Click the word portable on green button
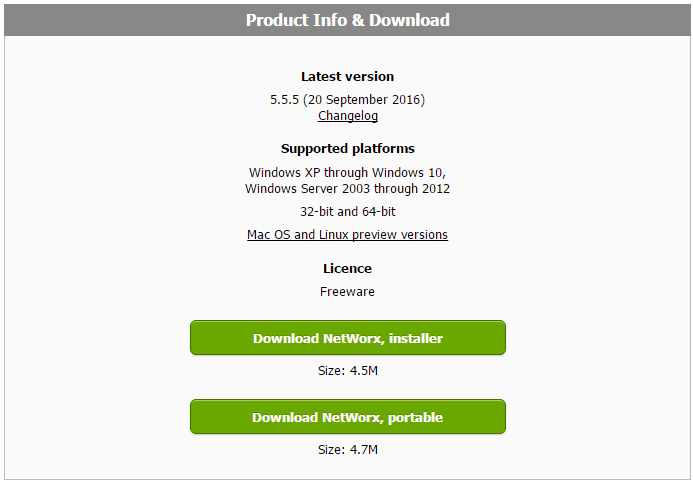 pos(415,417)
